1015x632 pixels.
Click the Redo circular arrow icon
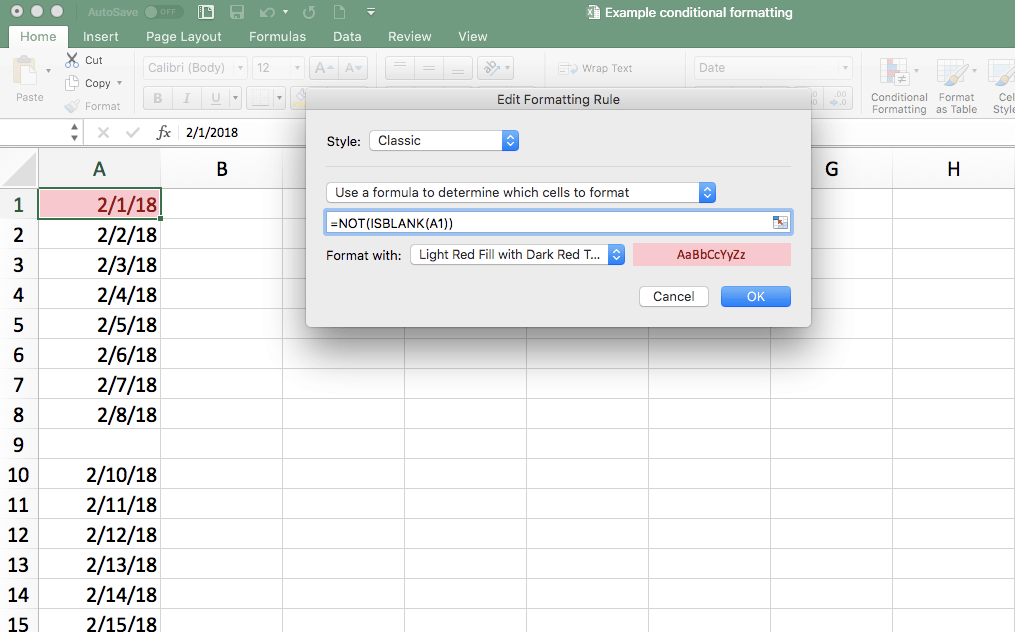(x=309, y=12)
